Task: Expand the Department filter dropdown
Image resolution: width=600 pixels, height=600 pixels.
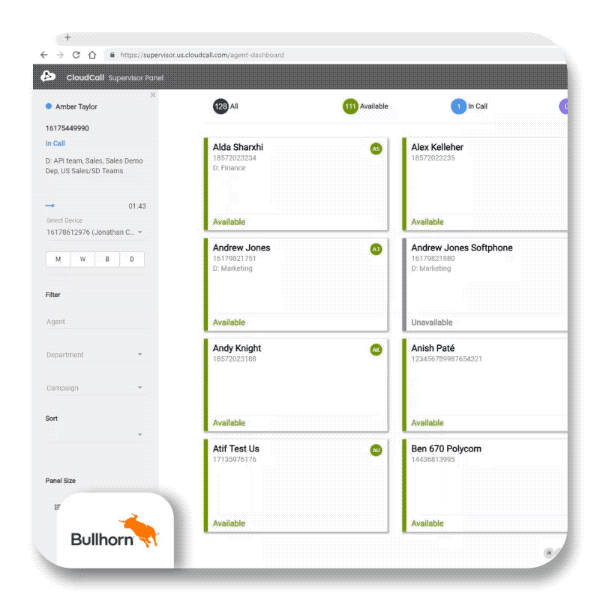Action: click(95, 355)
